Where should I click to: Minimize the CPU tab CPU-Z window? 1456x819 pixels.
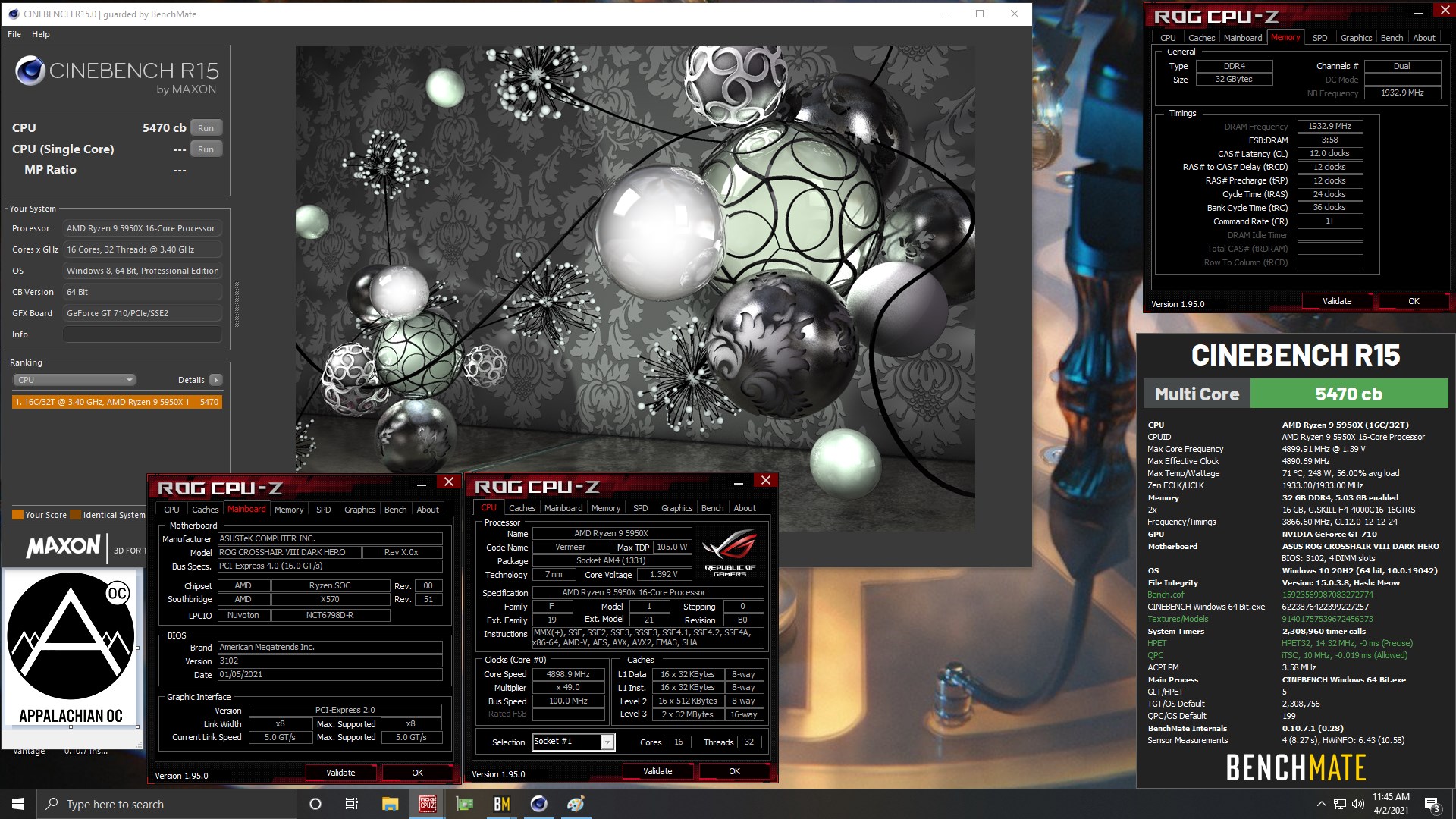pos(738,482)
